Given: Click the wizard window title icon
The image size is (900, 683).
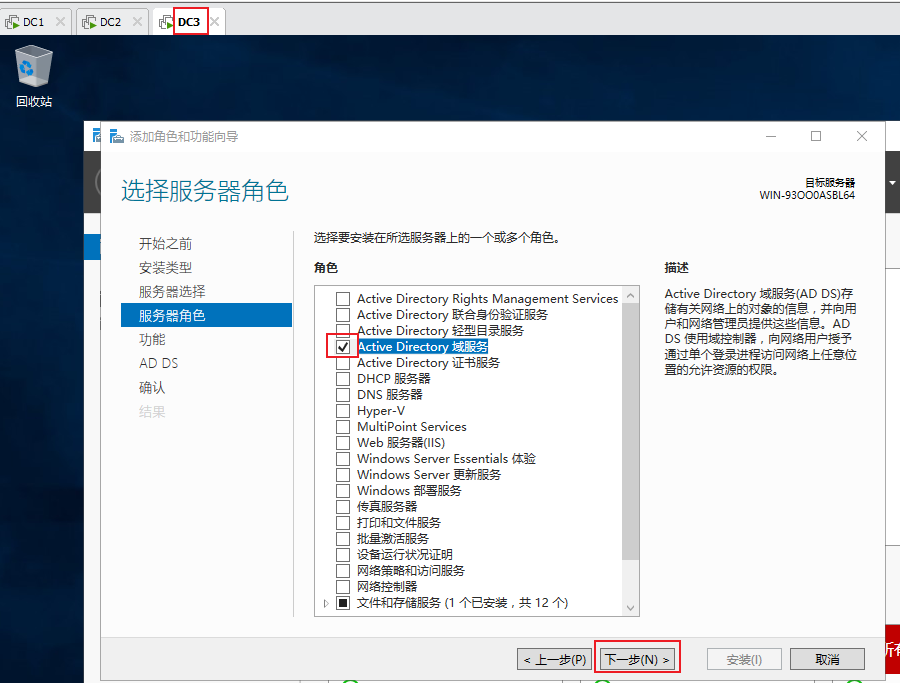Looking at the screenshot, I should coord(117,137).
